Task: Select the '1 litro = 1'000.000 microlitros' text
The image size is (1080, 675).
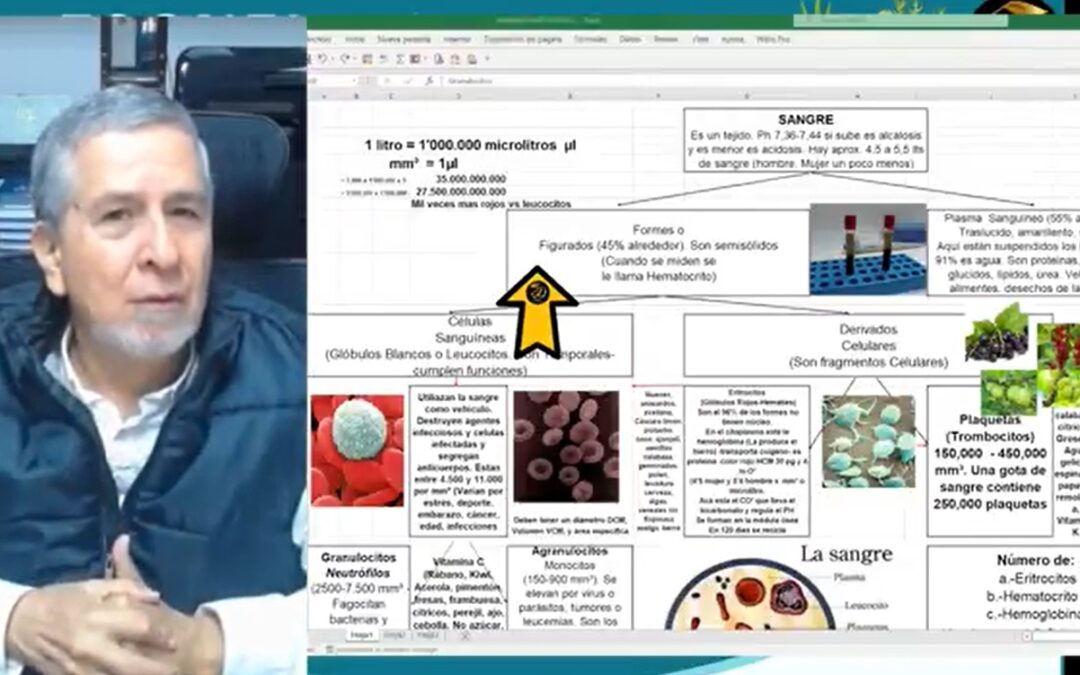Action: click(x=470, y=145)
